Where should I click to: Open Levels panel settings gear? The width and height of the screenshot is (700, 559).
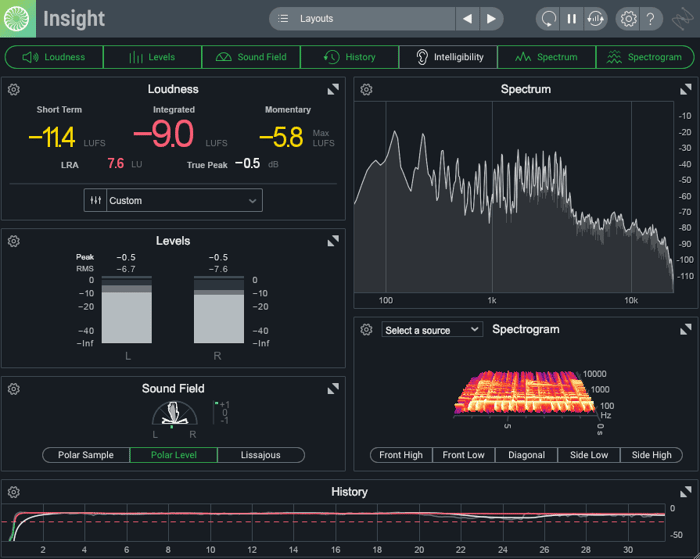(x=14, y=241)
